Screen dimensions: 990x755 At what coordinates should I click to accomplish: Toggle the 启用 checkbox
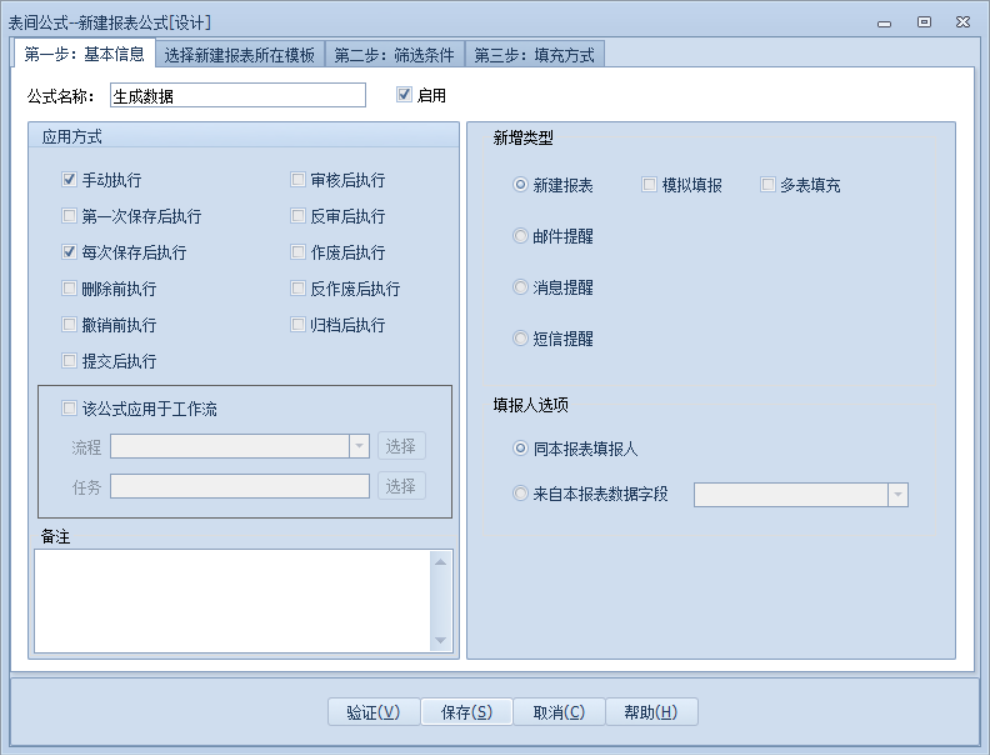404,95
